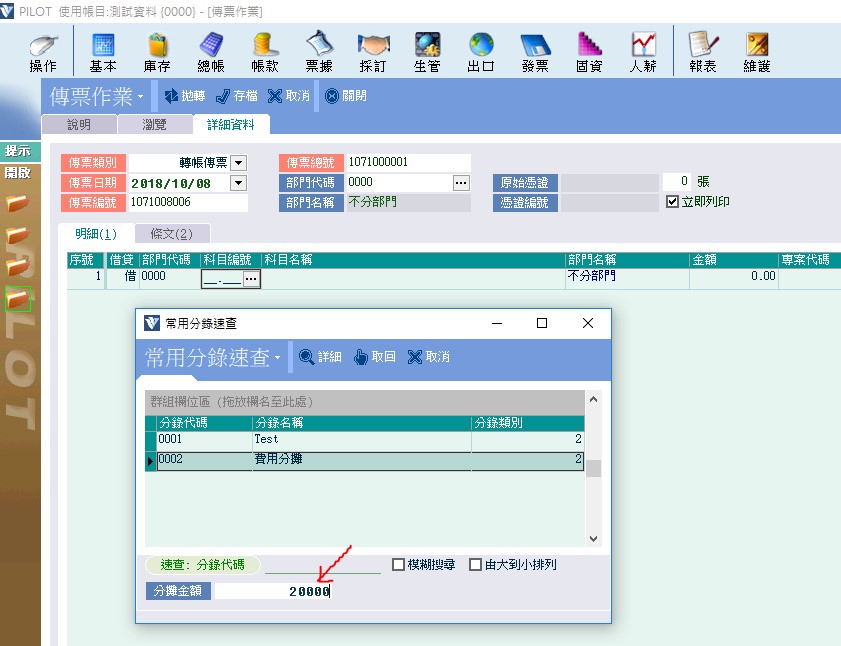Screen dimensions: 841x646
Task: Click the 拋轉 transfer toolbar button
Action: click(185, 96)
